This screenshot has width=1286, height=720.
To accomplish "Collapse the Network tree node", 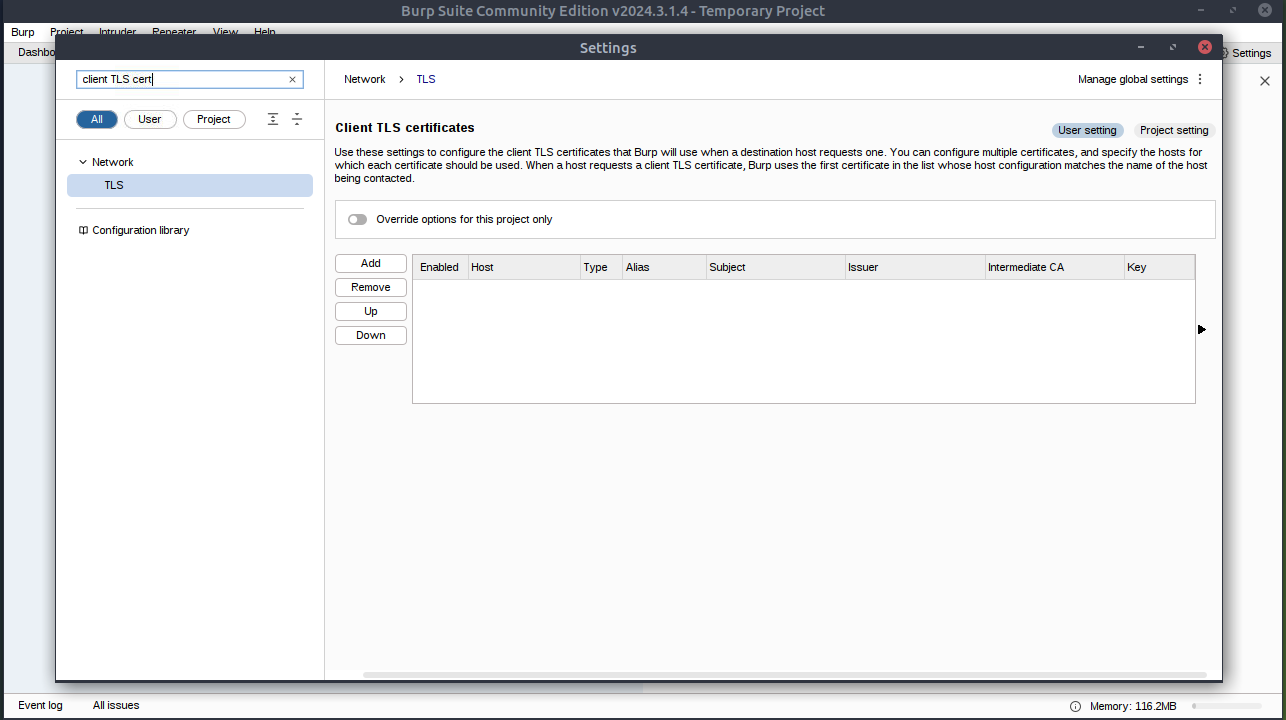I will pos(83,162).
